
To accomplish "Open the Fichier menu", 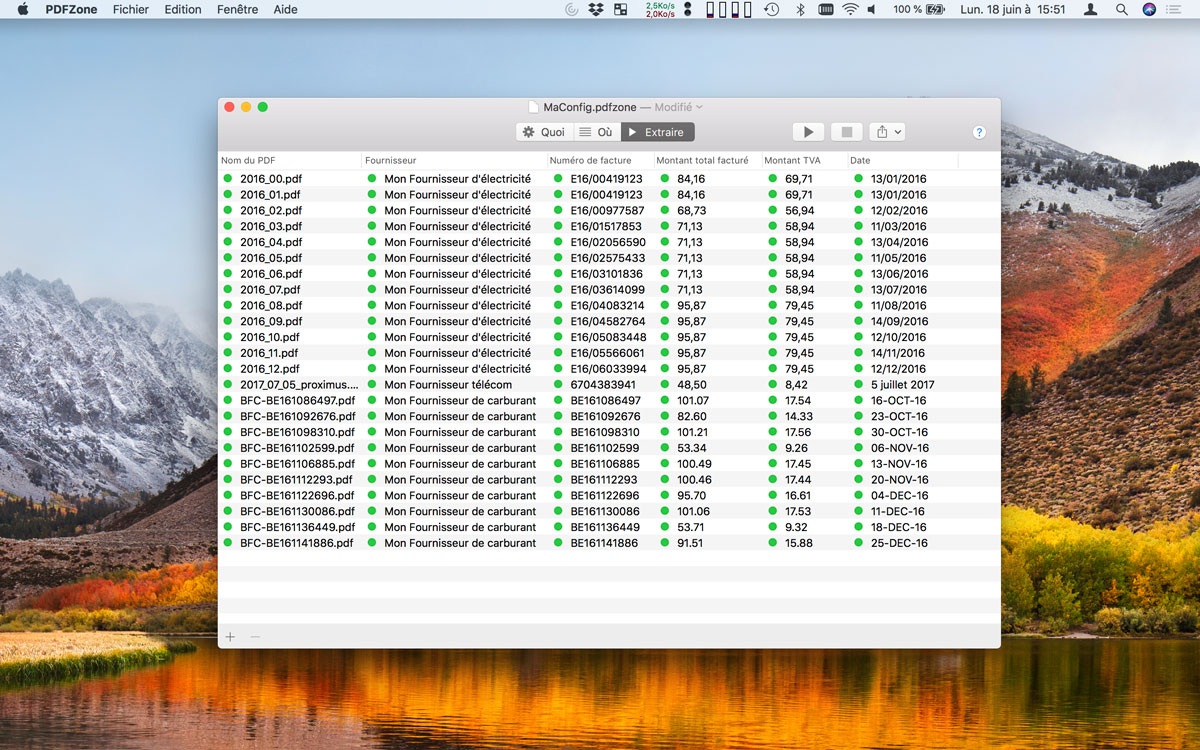I will (131, 9).
